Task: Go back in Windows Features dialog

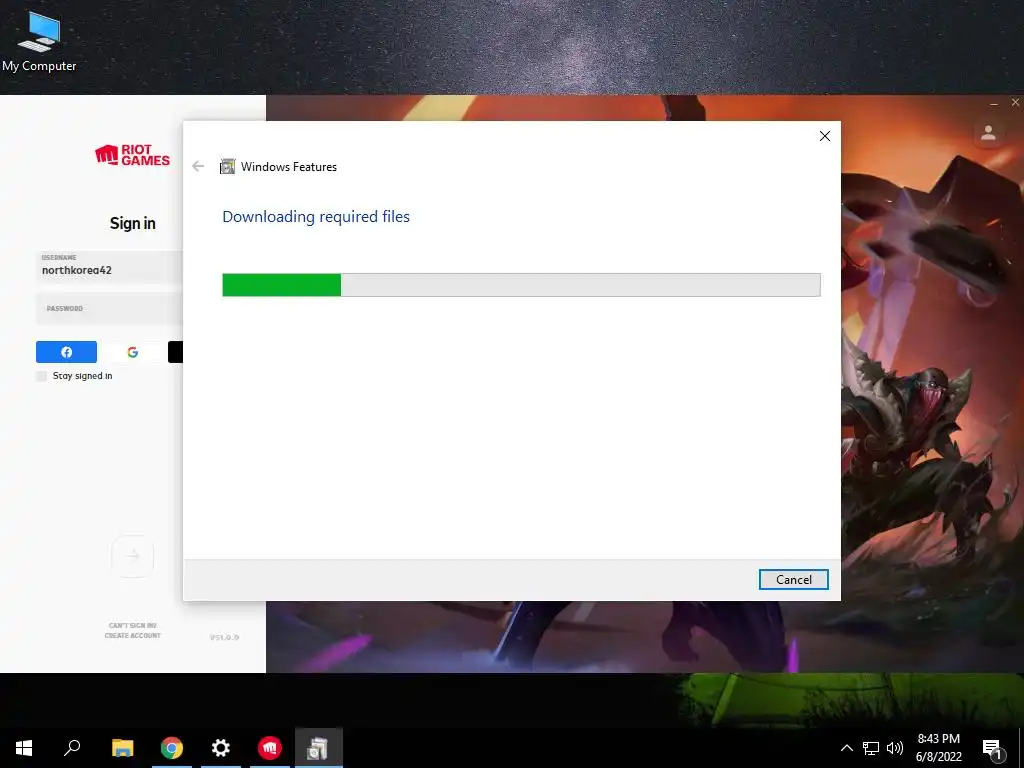Action: (x=198, y=167)
